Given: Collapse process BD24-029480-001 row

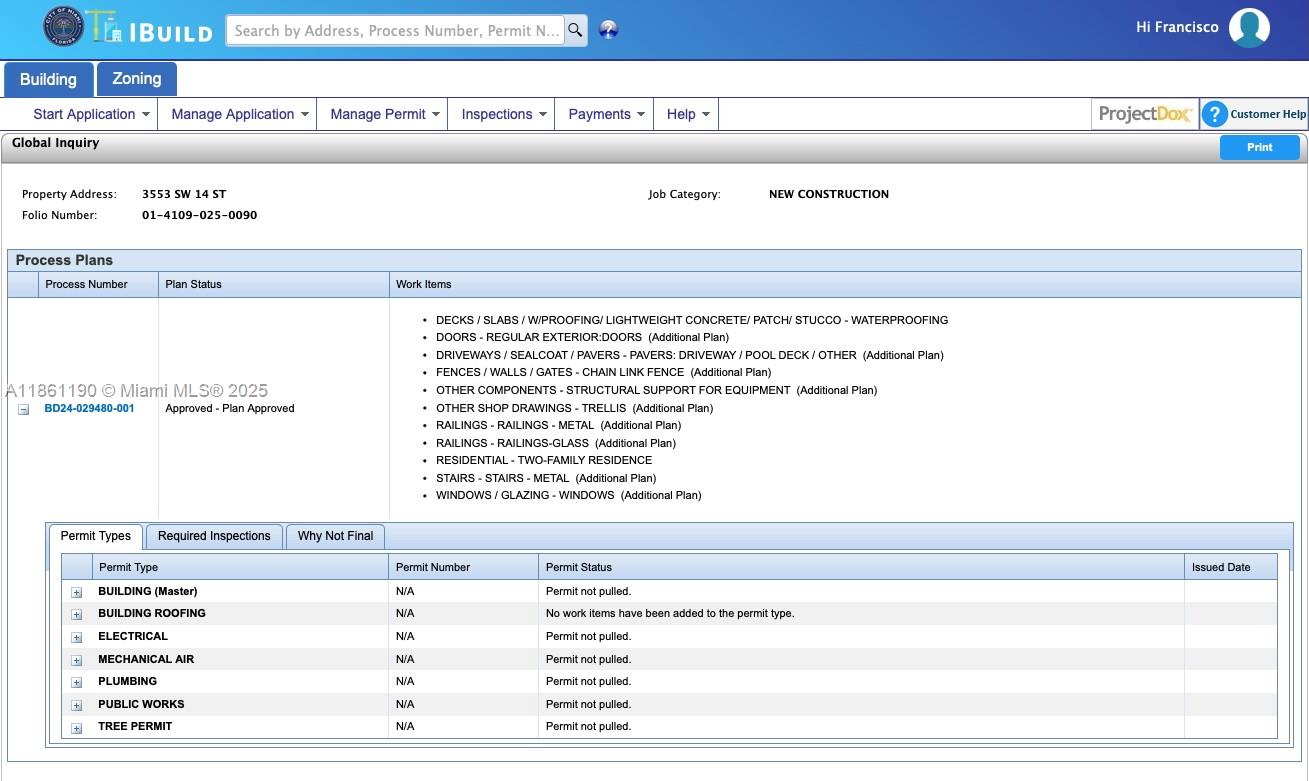Looking at the screenshot, I should (23, 409).
